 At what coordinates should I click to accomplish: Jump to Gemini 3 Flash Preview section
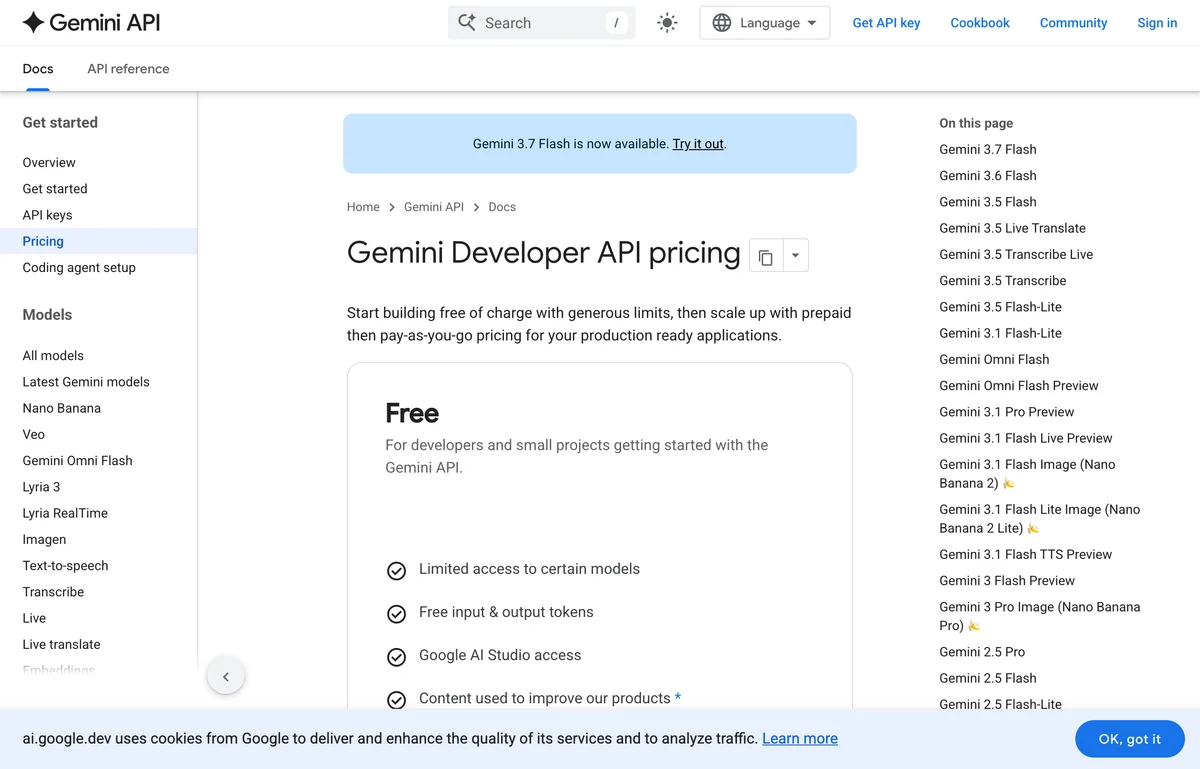(1007, 580)
